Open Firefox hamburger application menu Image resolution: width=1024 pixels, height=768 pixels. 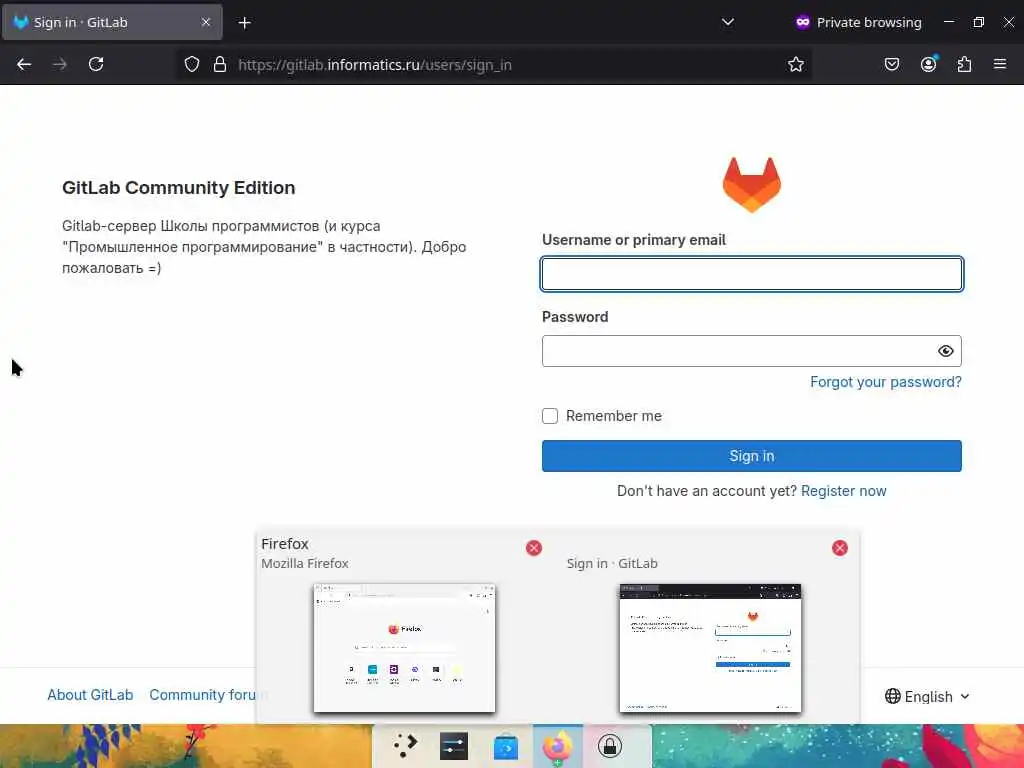click(x=1000, y=64)
